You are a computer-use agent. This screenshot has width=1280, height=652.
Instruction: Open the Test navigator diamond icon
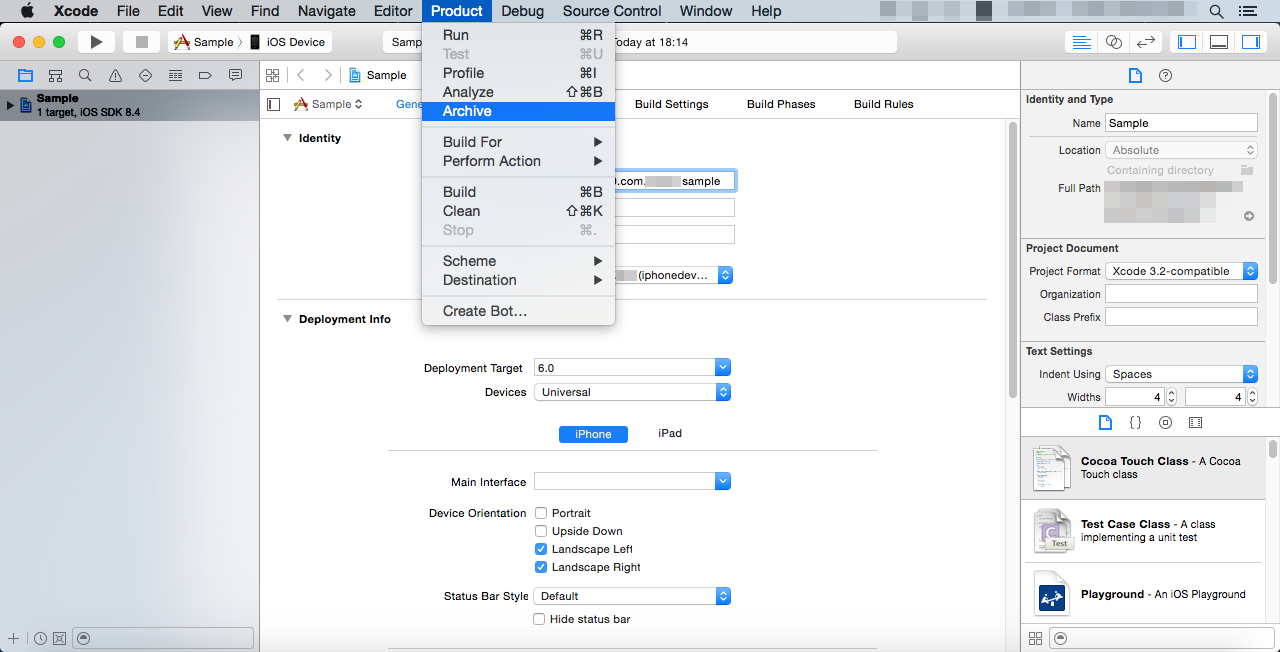pos(145,75)
